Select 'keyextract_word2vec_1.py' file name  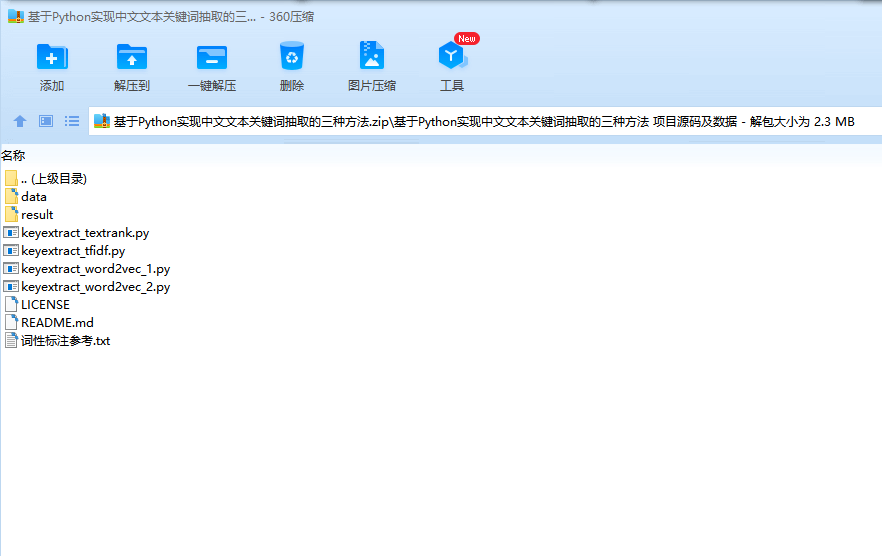pyautogui.click(x=96, y=268)
